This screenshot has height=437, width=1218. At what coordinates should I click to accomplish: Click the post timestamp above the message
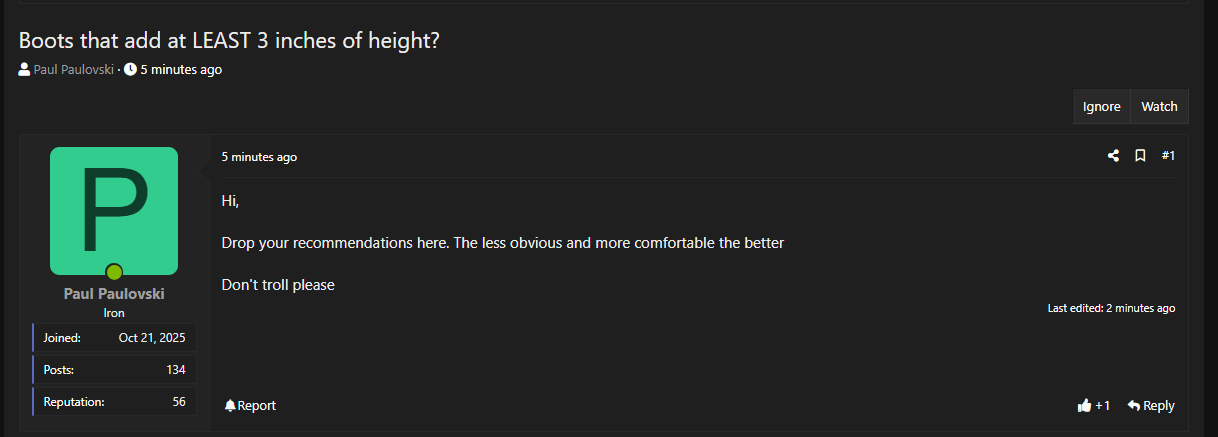(259, 157)
